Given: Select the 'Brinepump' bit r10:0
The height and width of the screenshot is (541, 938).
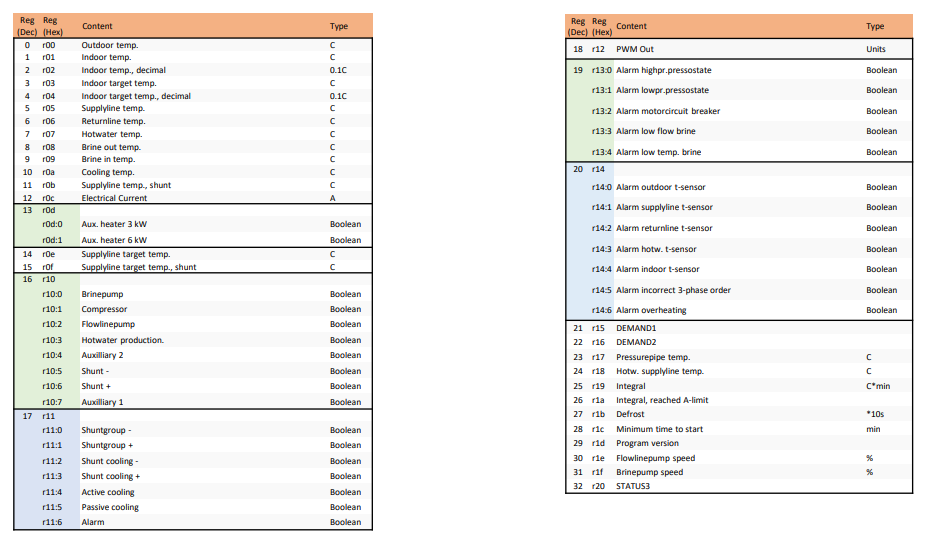Looking at the screenshot, I should coord(102,294).
